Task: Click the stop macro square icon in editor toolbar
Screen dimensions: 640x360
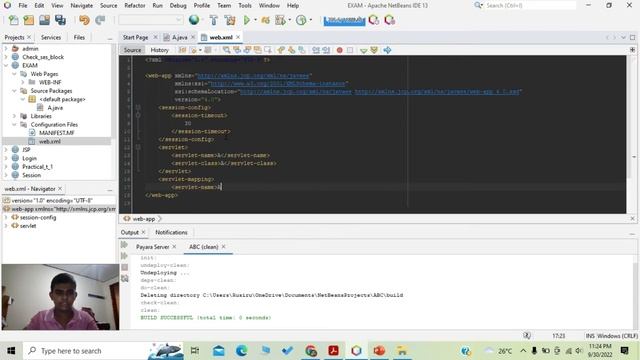Action: coord(350,50)
